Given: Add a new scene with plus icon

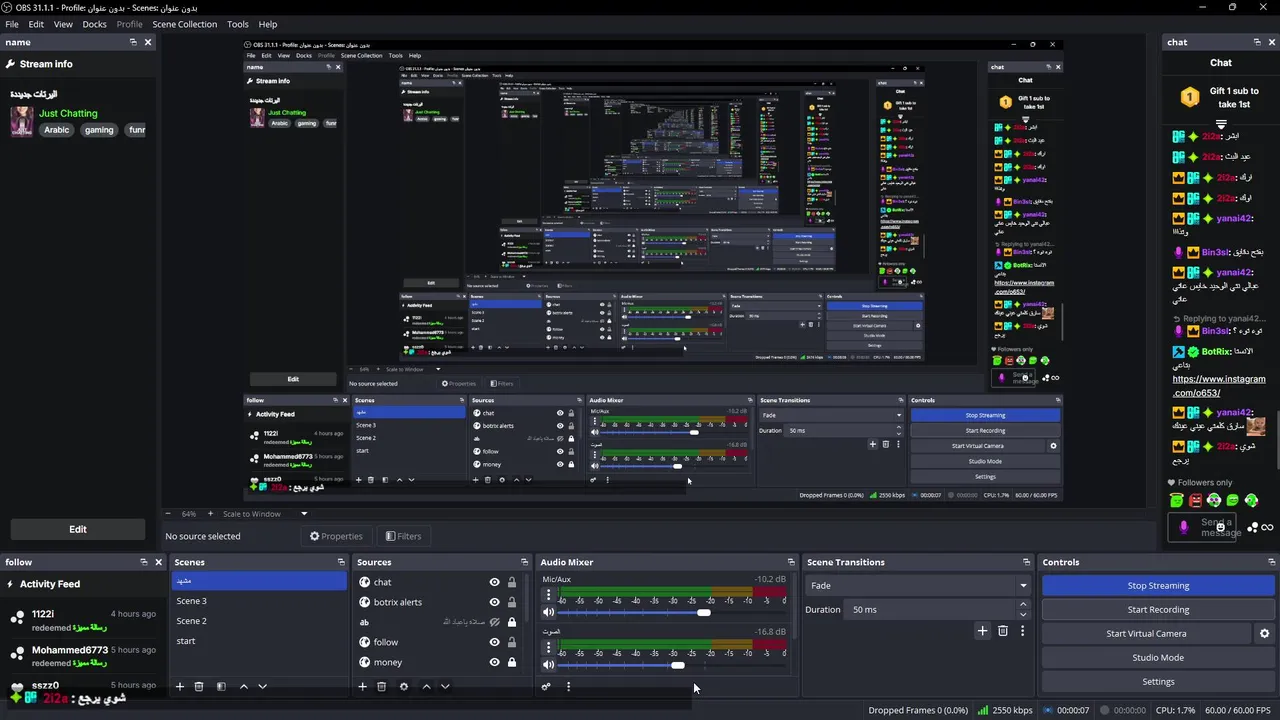Looking at the screenshot, I should (x=180, y=686).
